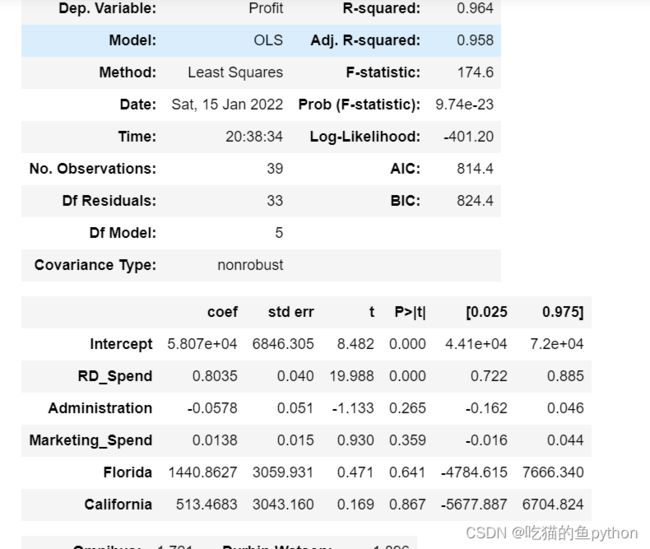
Task: Click the Prob (F-statistic) value 9.74e-23
Action: [464, 104]
